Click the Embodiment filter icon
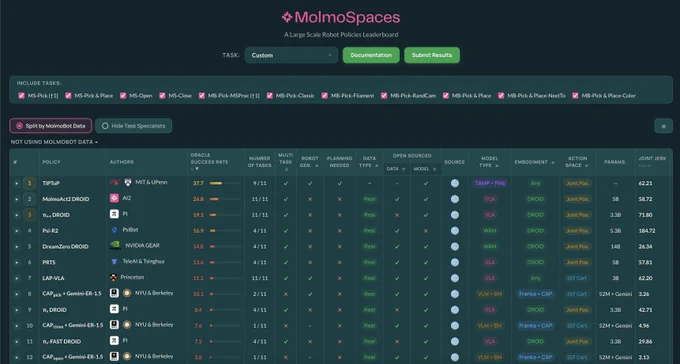Image resolution: width=680 pixels, height=364 pixels. point(552,162)
